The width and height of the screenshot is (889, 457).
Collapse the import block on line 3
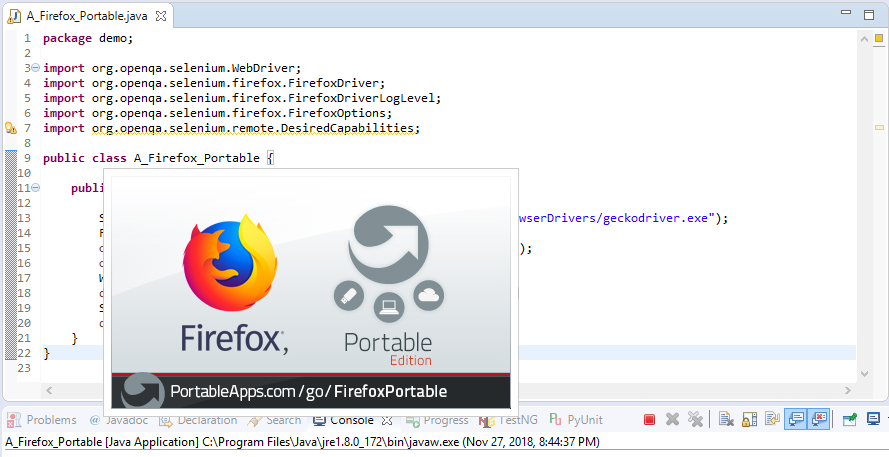(36, 68)
